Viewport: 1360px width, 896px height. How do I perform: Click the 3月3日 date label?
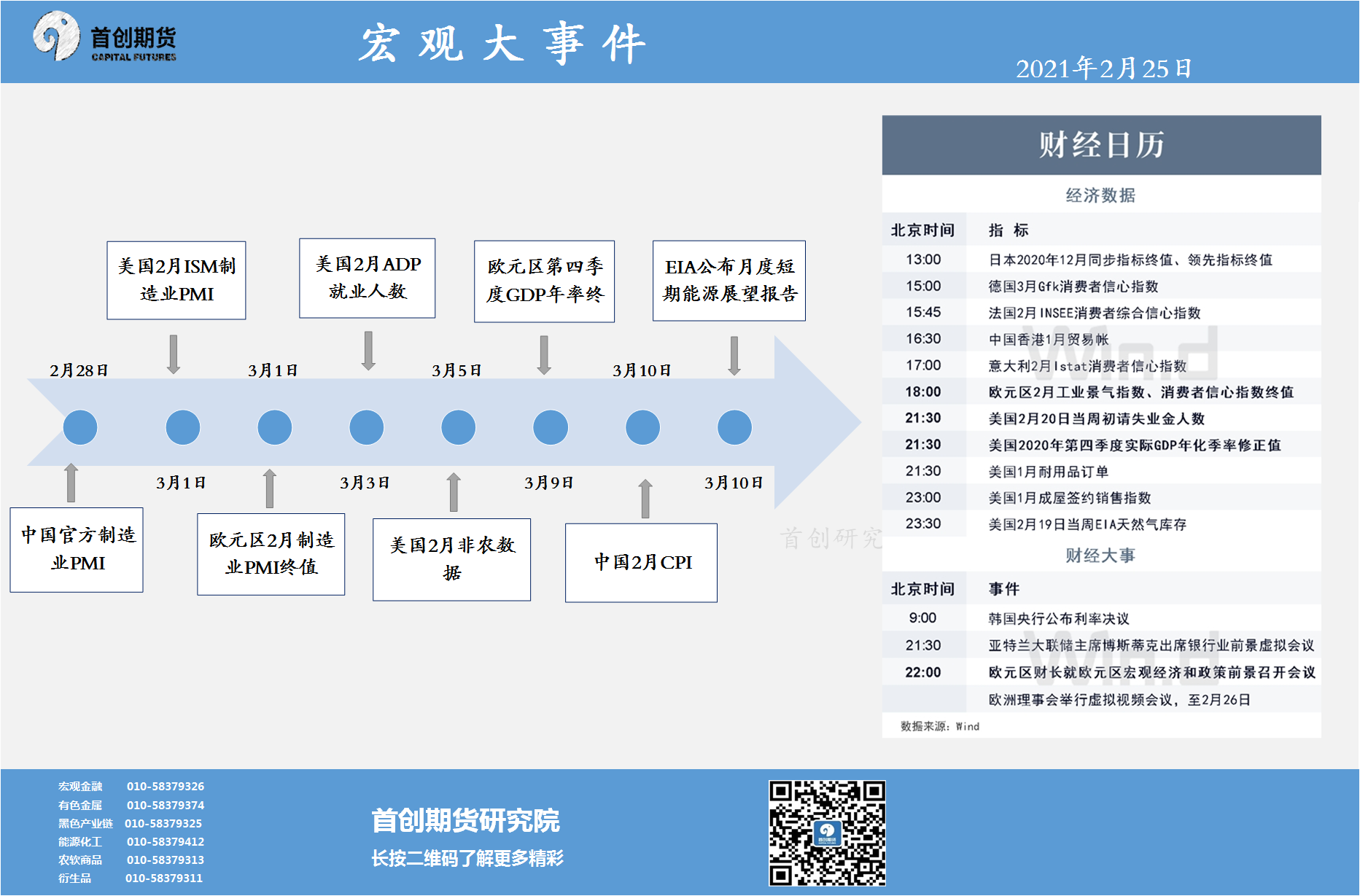(365, 483)
